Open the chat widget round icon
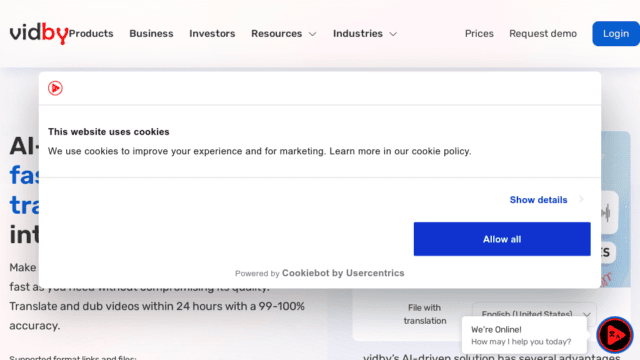640x360 pixels. (x=615, y=335)
